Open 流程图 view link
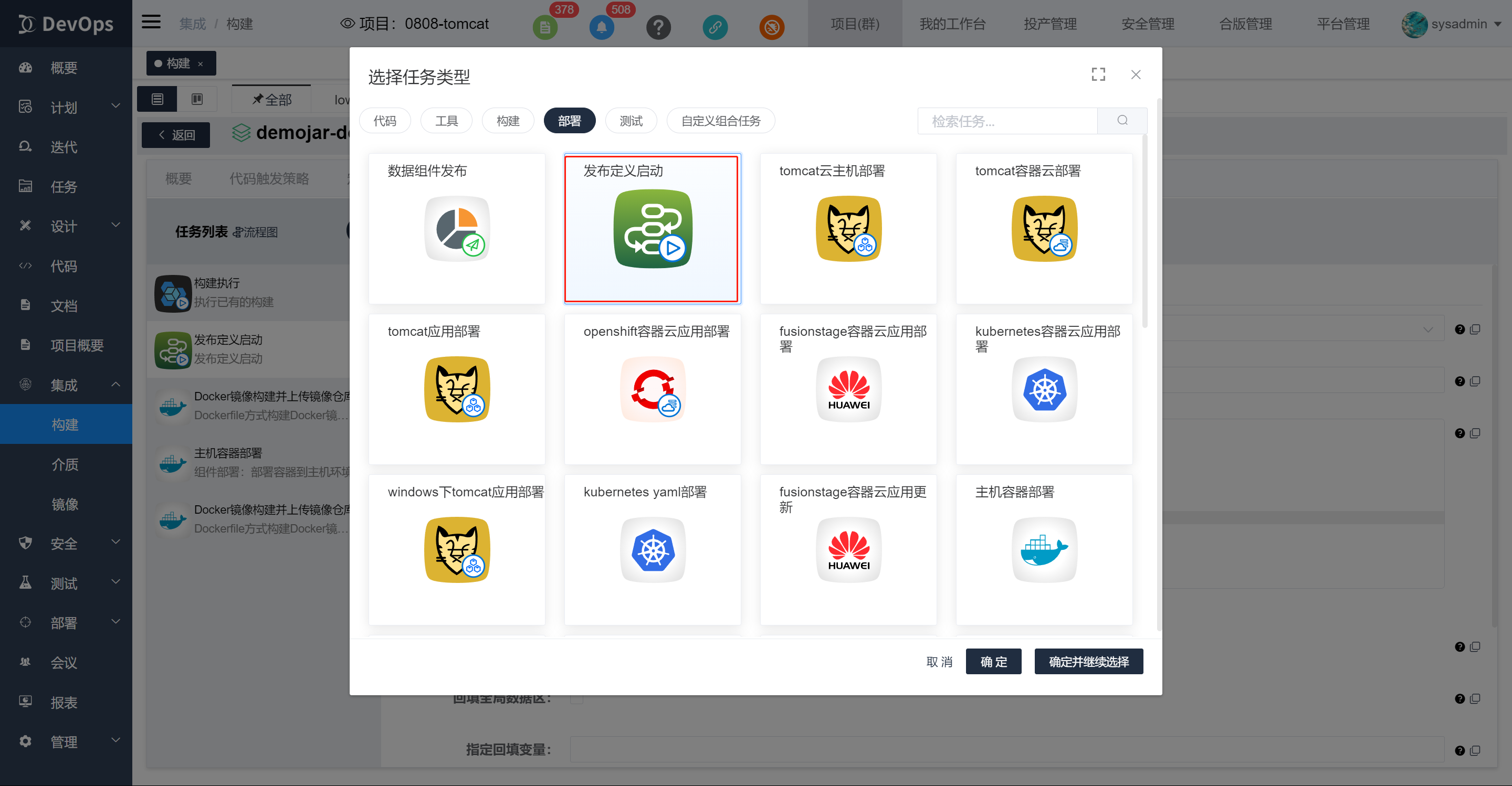The image size is (1512, 786). tap(255, 232)
